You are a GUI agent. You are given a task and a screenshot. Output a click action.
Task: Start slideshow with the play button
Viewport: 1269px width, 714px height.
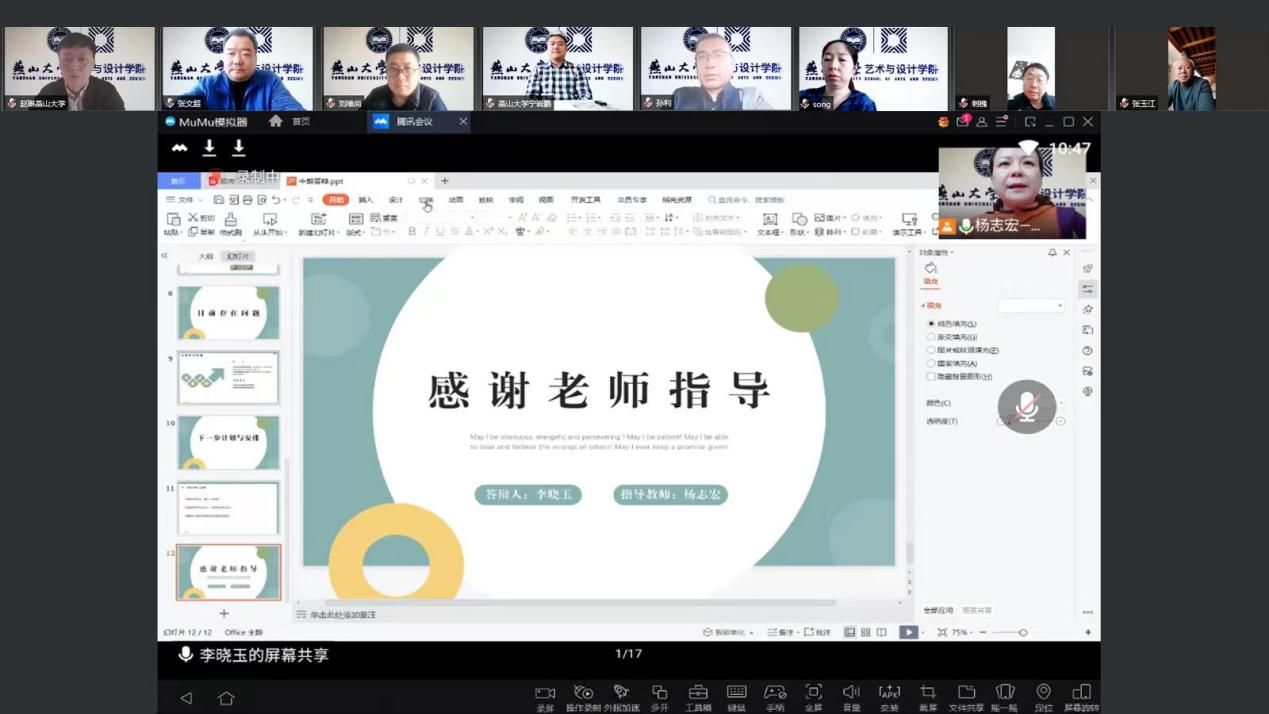tap(907, 632)
